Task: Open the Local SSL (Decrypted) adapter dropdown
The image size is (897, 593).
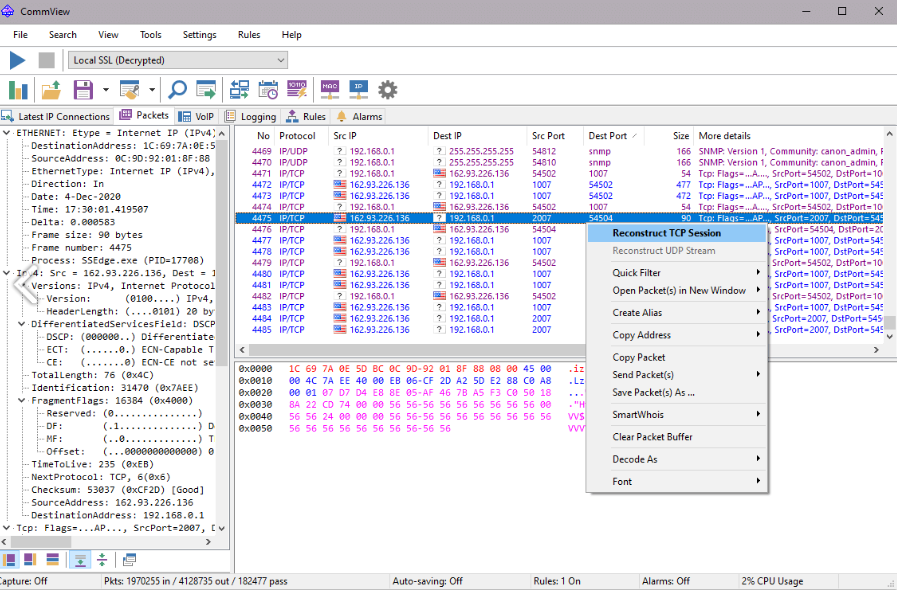Action: click(178, 60)
